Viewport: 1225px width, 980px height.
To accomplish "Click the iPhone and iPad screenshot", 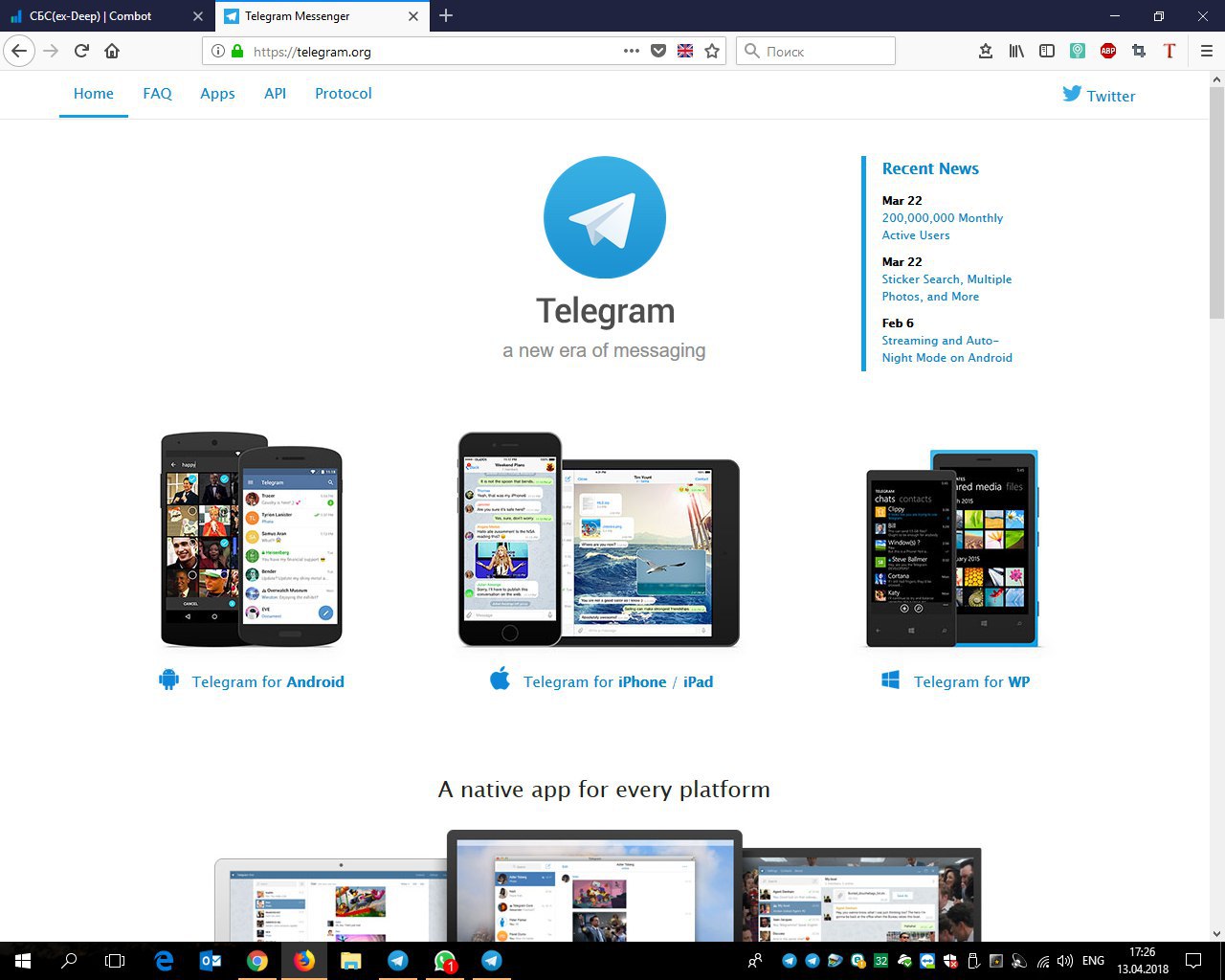I will click(x=599, y=541).
